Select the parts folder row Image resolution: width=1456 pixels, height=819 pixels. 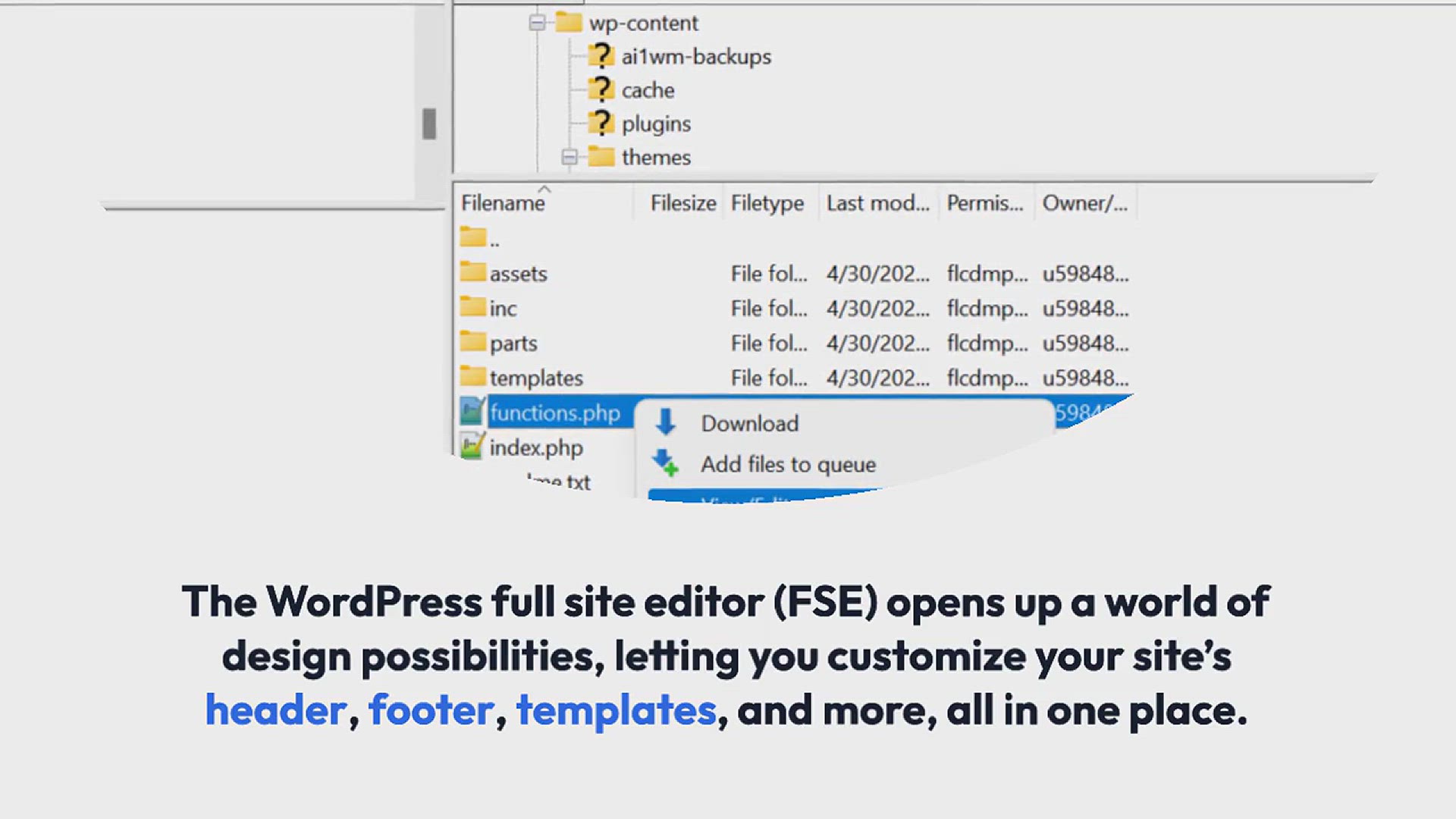[x=795, y=344]
